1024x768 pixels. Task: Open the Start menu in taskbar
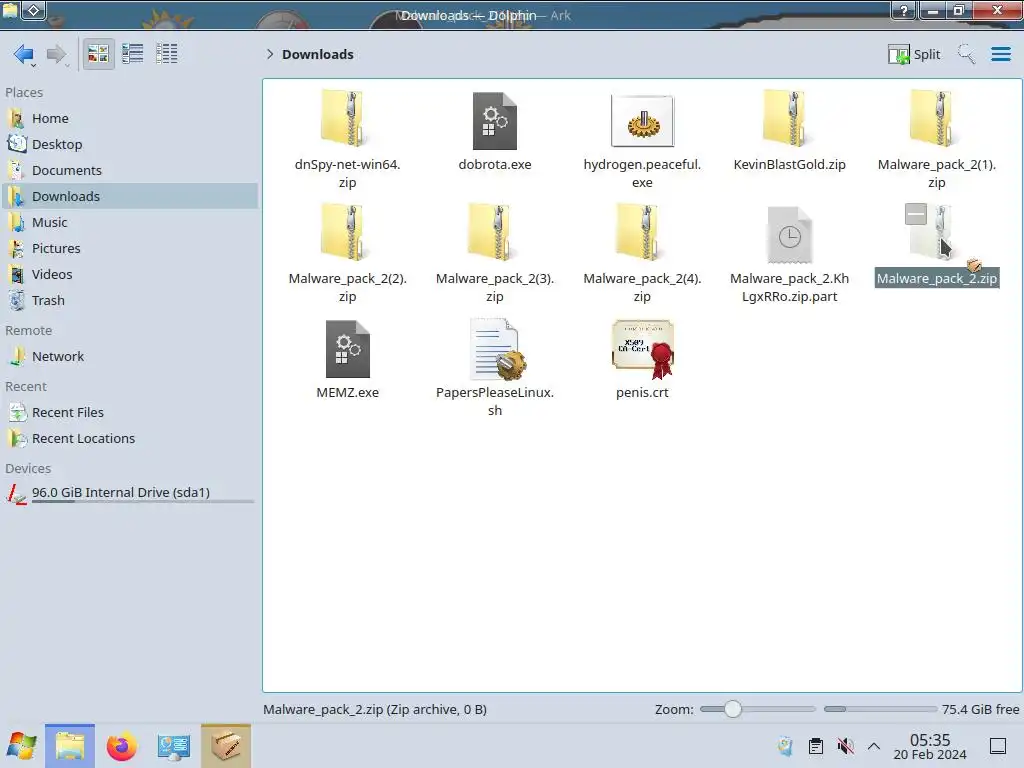[x=22, y=746]
